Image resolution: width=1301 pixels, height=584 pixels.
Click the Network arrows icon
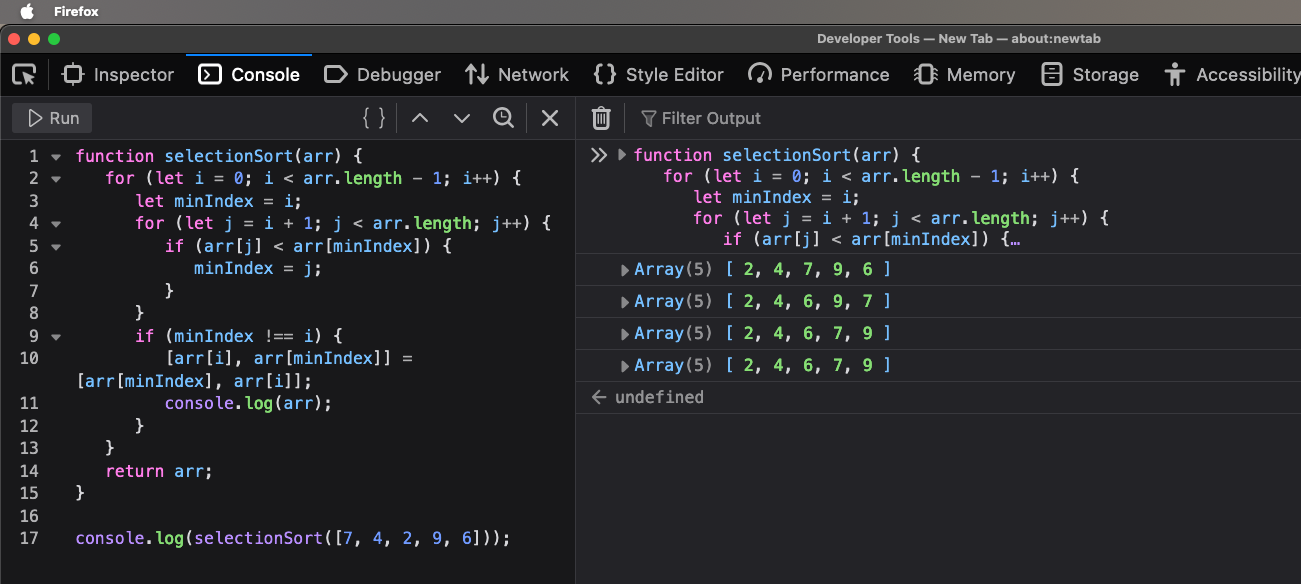[477, 74]
